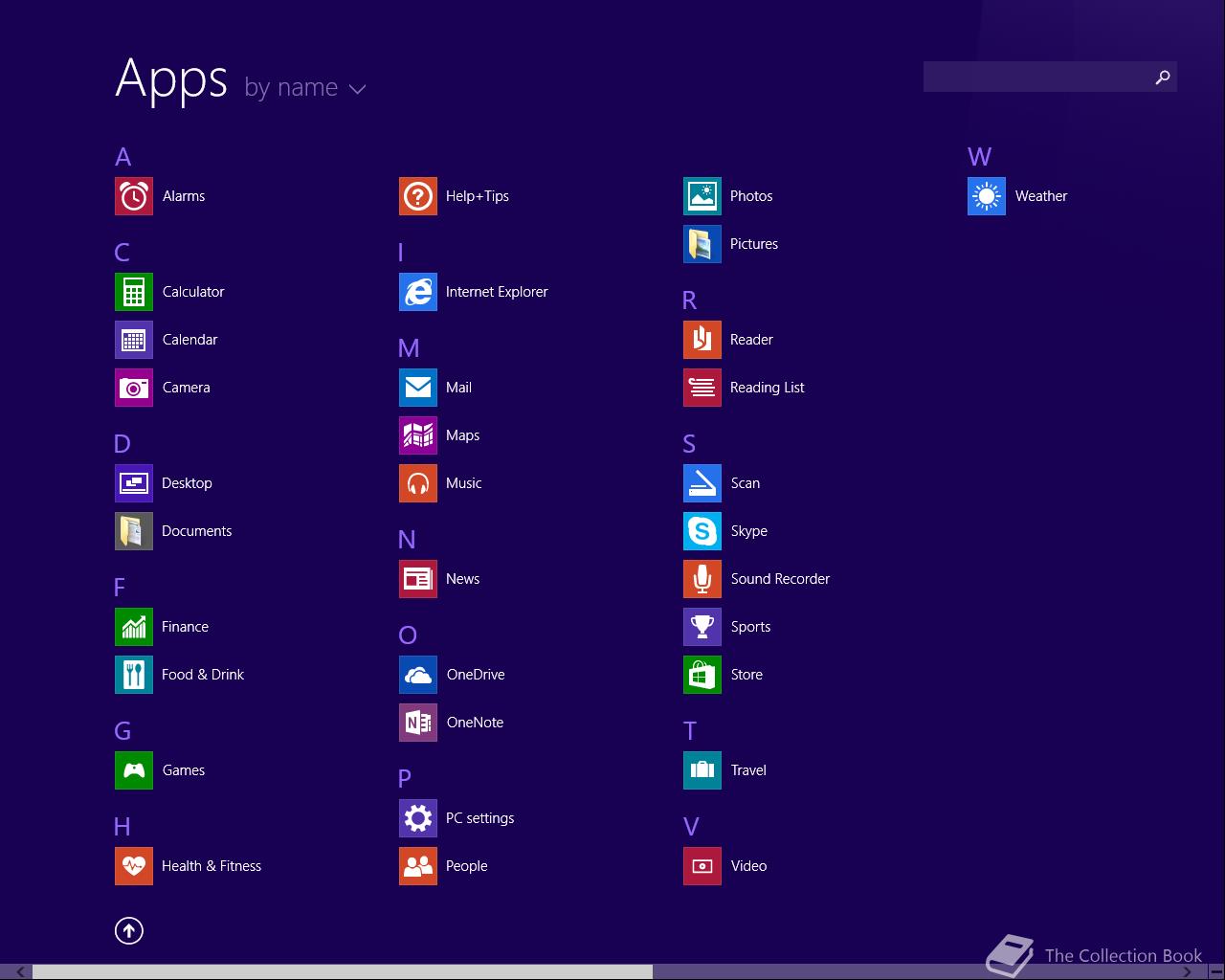Click the 'Internet Explorer' label

click(x=497, y=292)
